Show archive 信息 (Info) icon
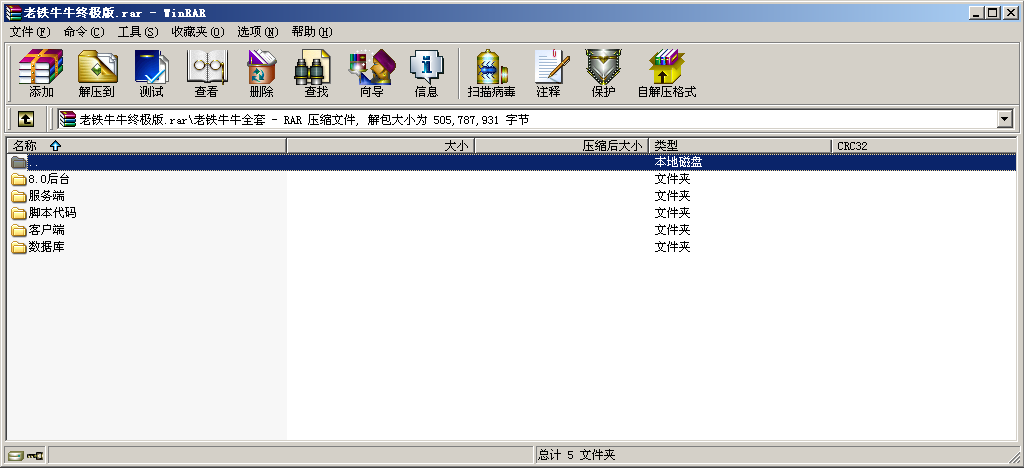Screen dimensions: 1024x468 [x=426, y=74]
